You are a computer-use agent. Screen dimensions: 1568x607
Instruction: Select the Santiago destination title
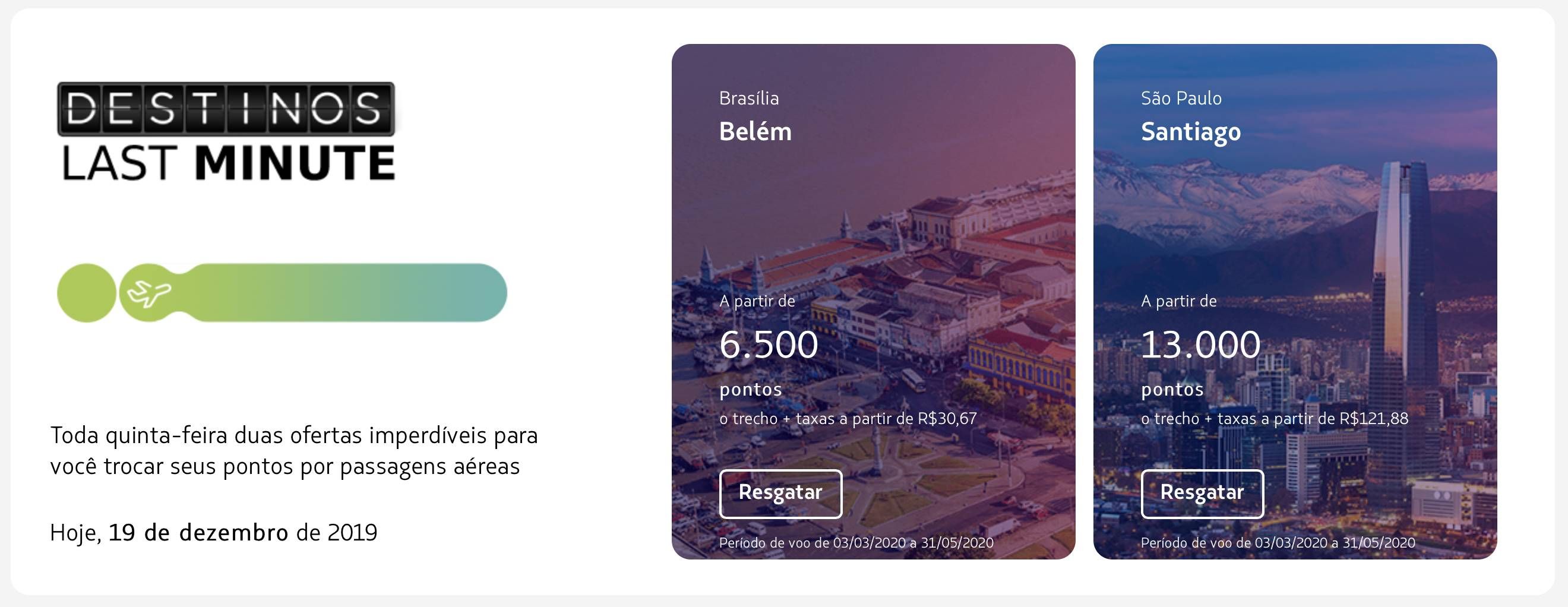pos(1191,132)
